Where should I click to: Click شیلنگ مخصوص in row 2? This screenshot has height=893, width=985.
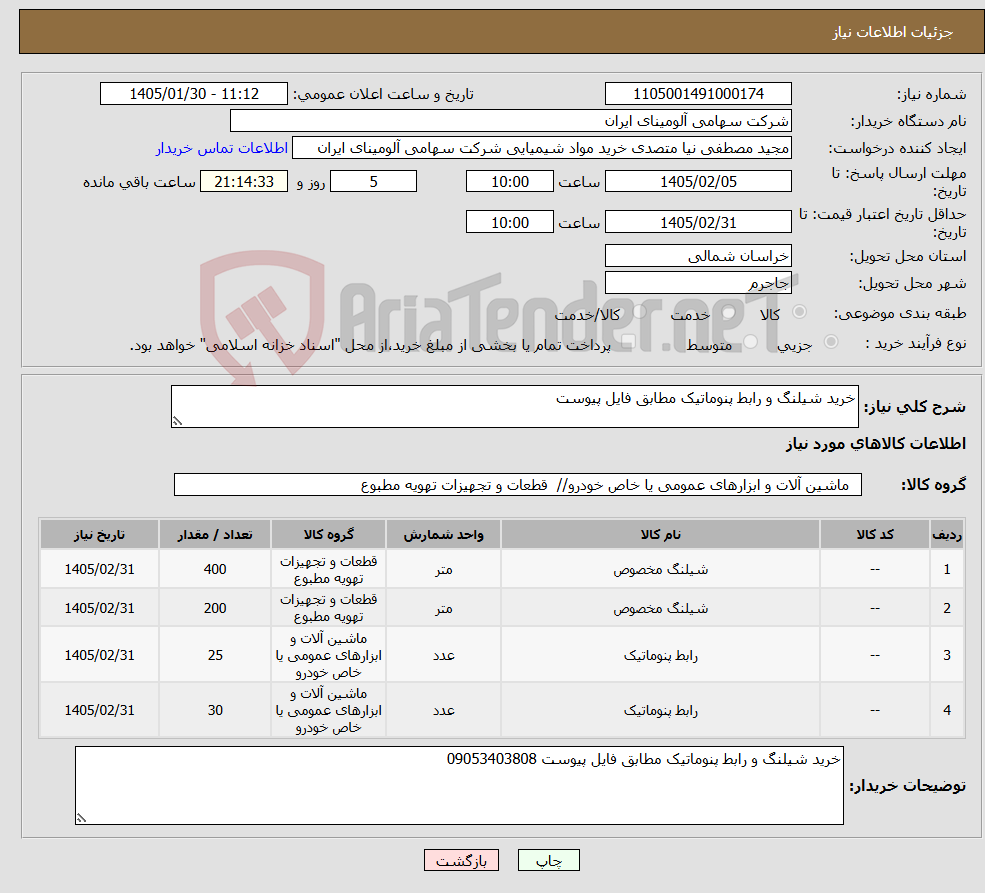660,609
